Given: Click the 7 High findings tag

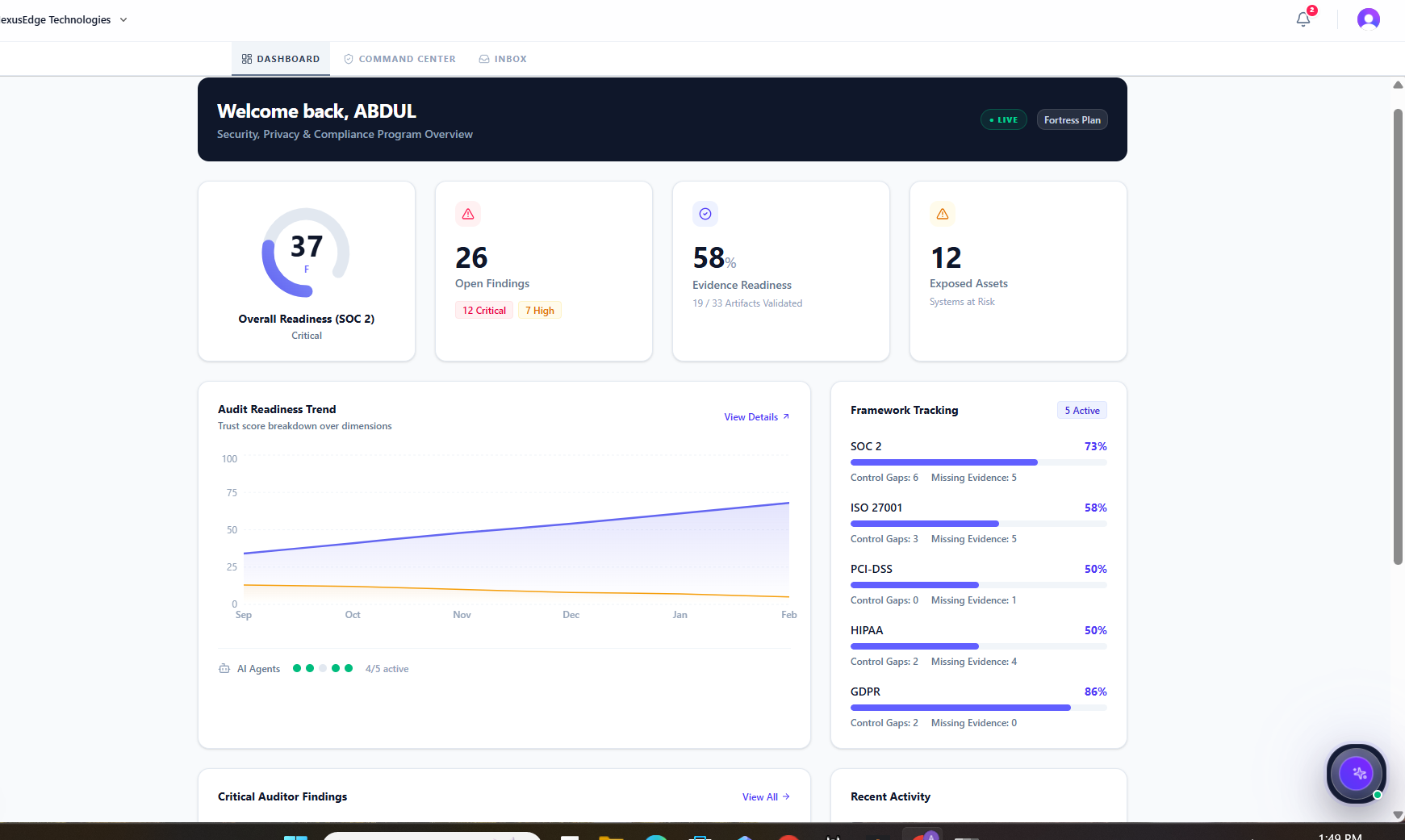Looking at the screenshot, I should tap(540, 311).
